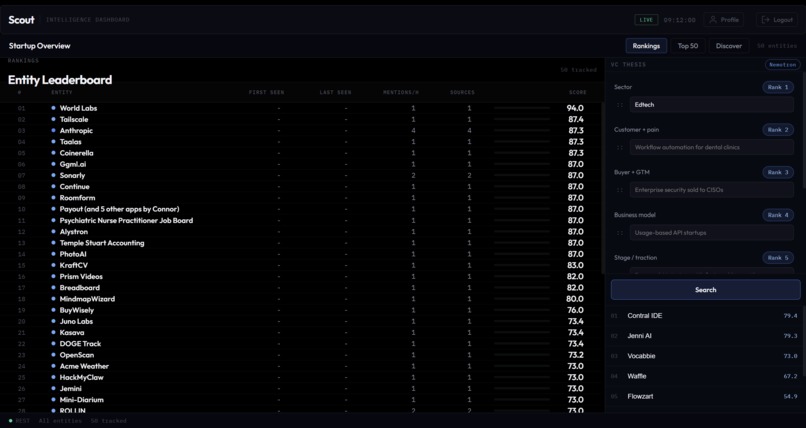The width and height of the screenshot is (806, 428).
Task: Click the Rank 2 badge for Customer + pain
Action: click(x=778, y=130)
